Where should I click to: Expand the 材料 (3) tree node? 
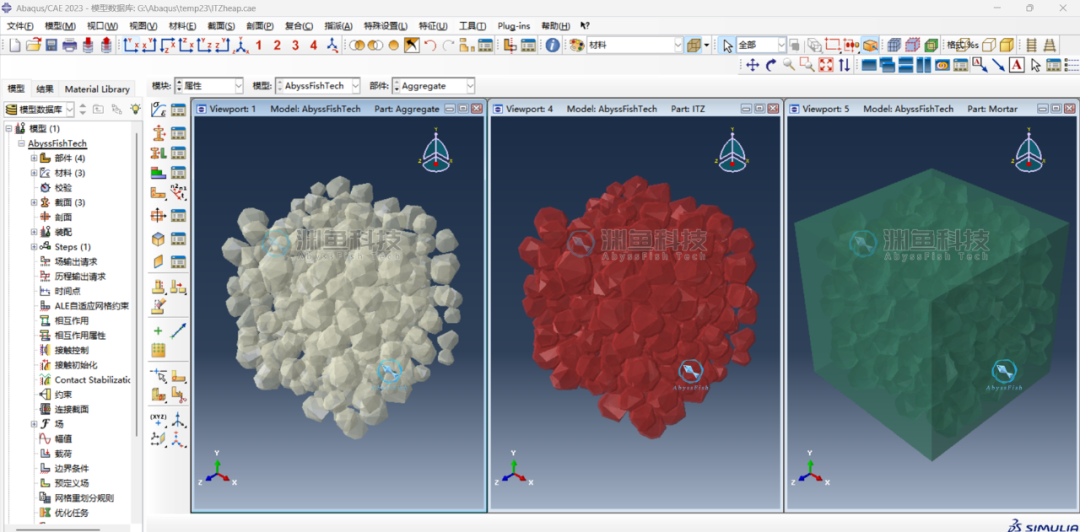pos(34,173)
